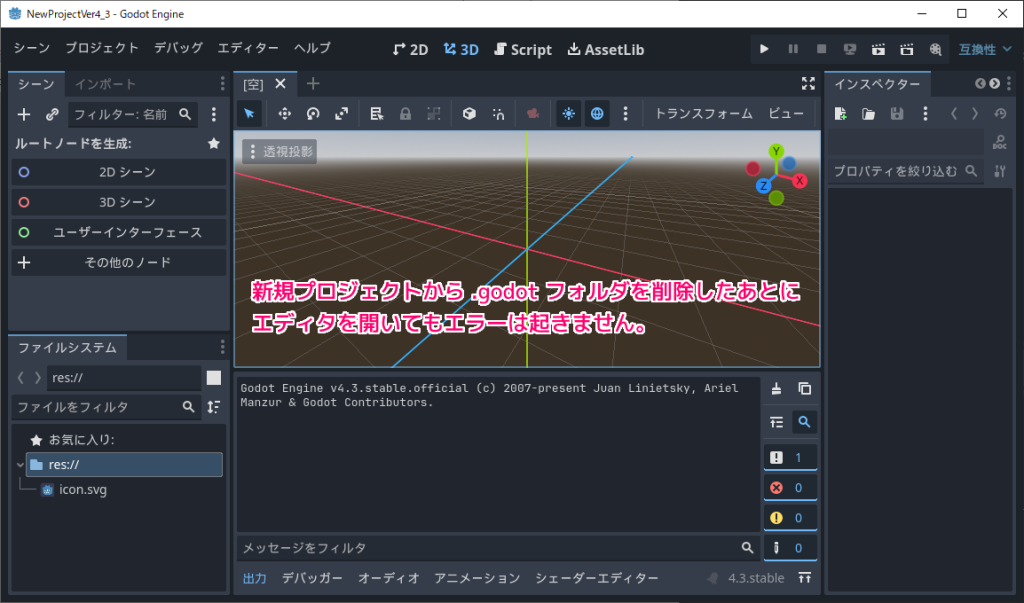1024x603 pixels.
Task: Toggle the search filter in output messages
Action: pyautogui.click(x=805, y=422)
